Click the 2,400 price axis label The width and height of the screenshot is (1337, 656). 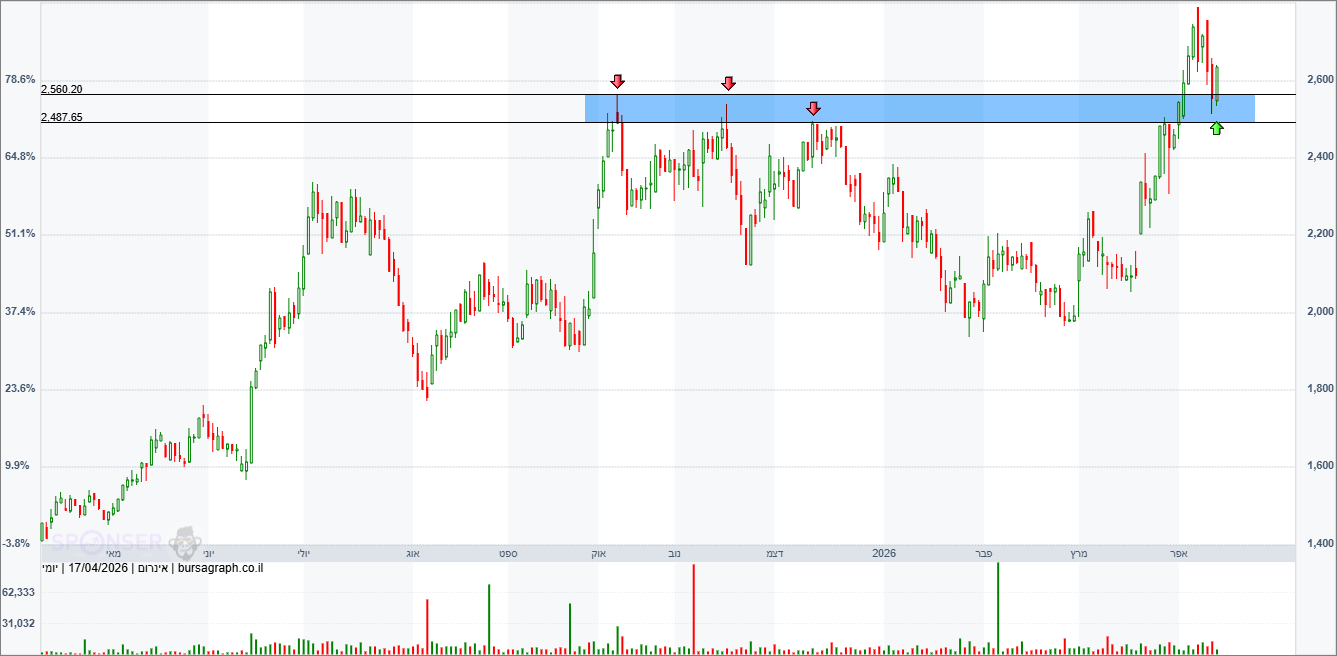coord(1319,157)
